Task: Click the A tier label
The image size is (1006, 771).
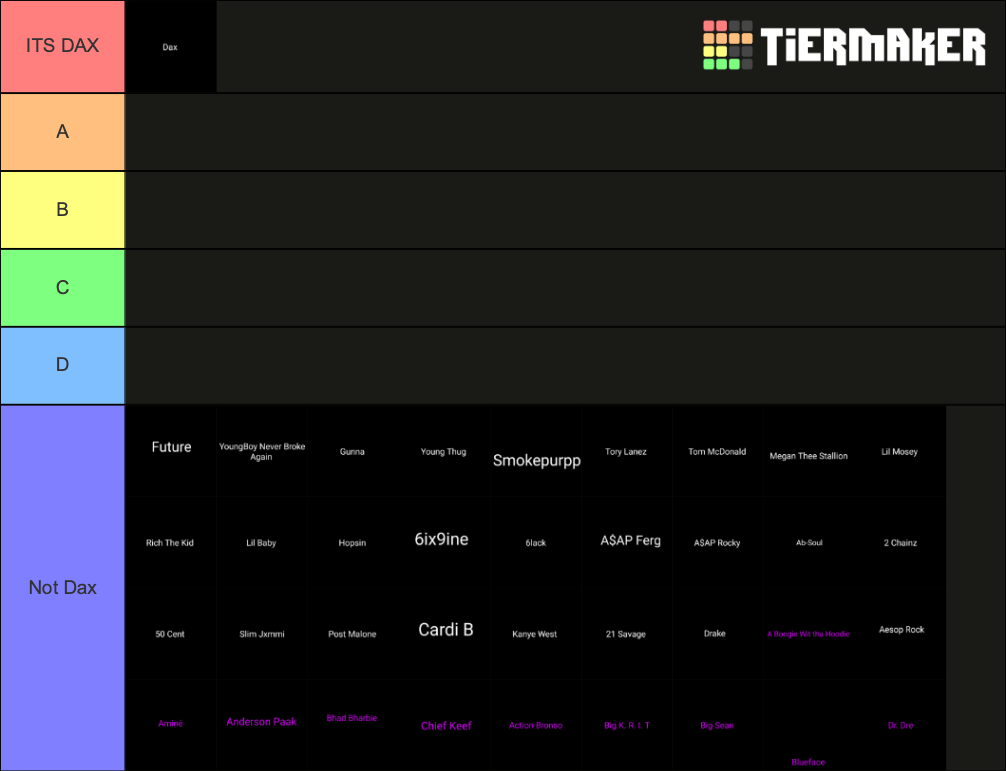Action: [62, 131]
